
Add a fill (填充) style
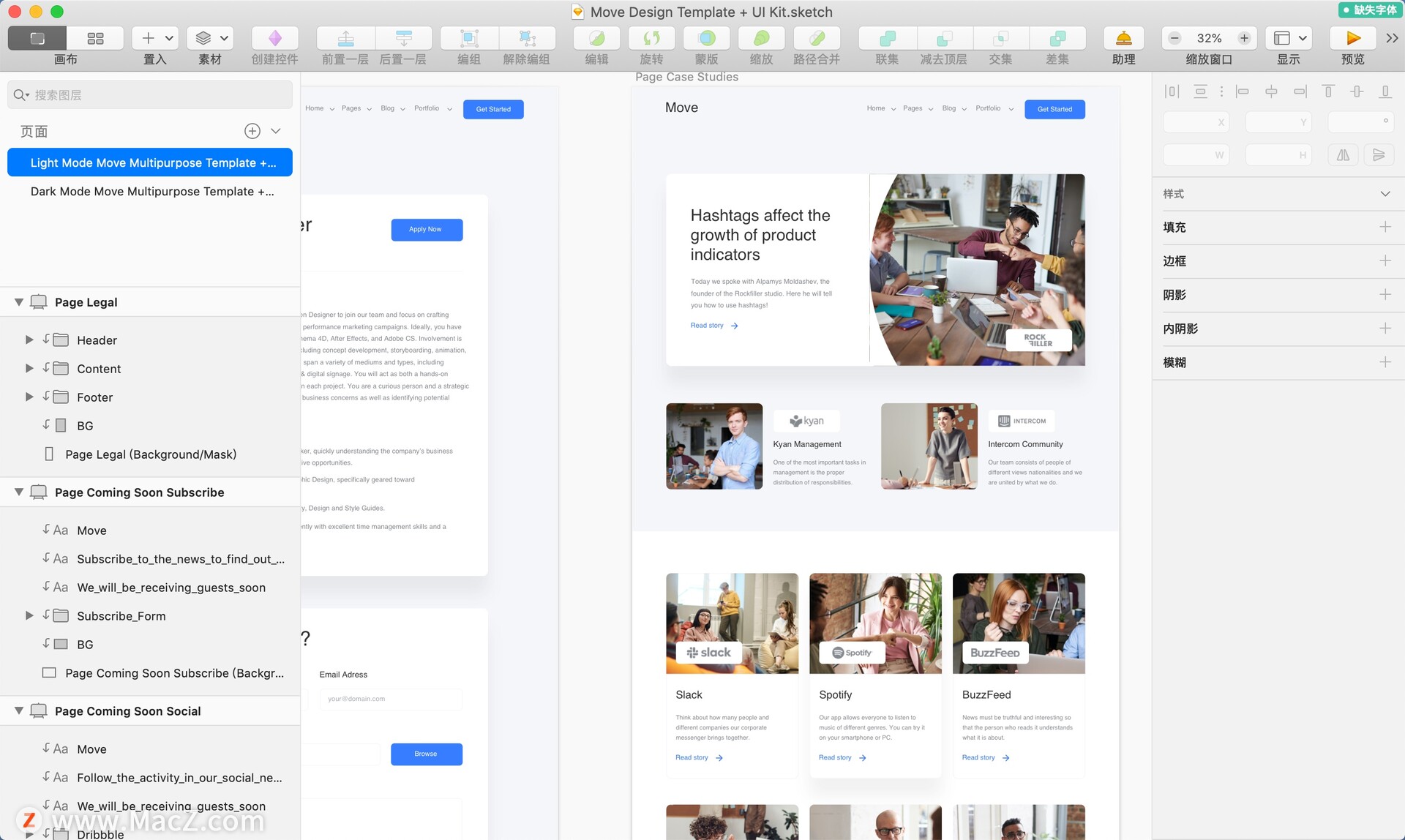click(x=1385, y=227)
